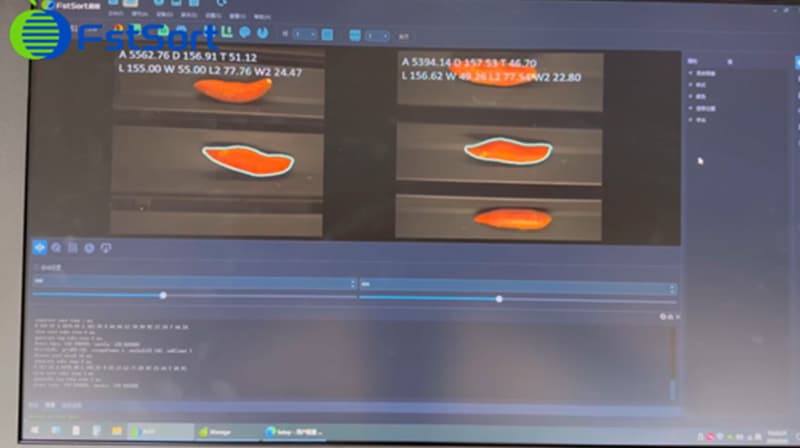Select the right outlined pepper image
The image size is (800, 448).
click(x=508, y=150)
